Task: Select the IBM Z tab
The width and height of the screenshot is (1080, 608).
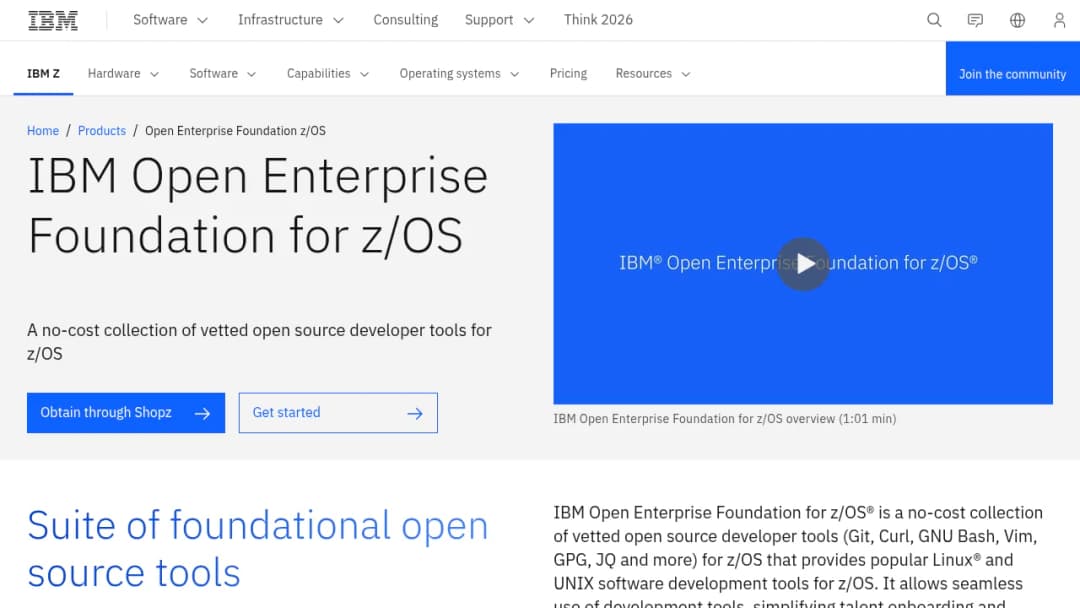Action: [43, 74]
